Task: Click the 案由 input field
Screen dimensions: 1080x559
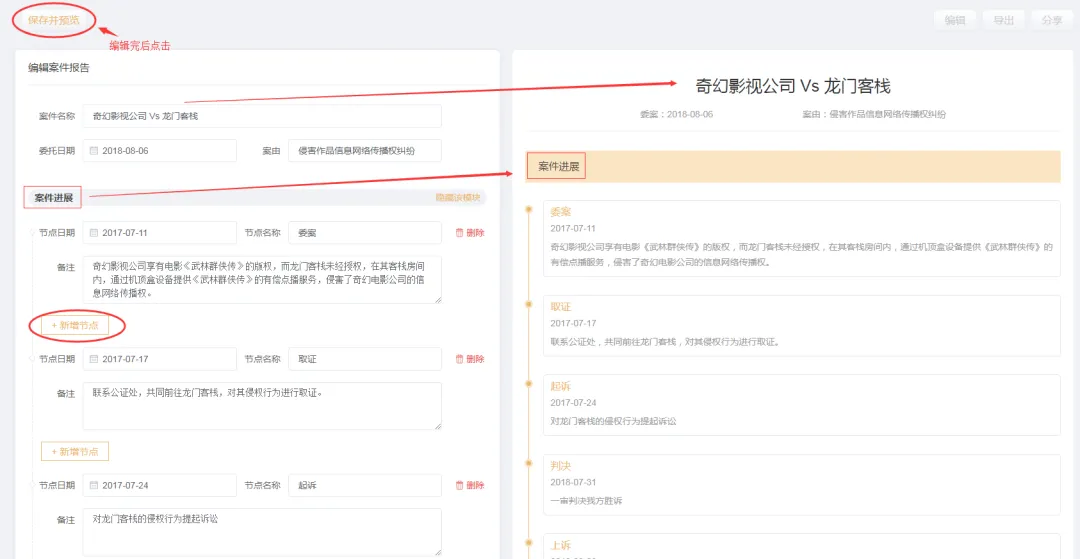Action: (x=364, y=151)
